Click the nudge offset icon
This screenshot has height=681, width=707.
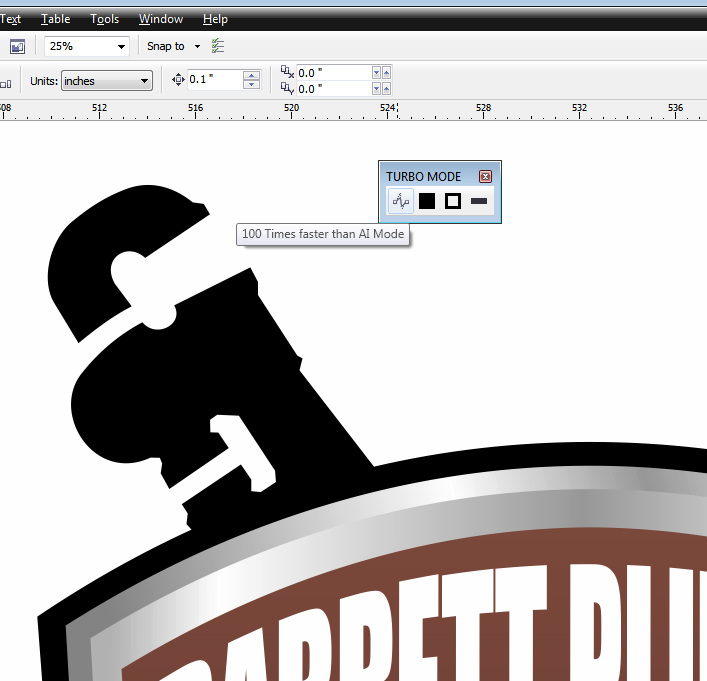[178, 80]
